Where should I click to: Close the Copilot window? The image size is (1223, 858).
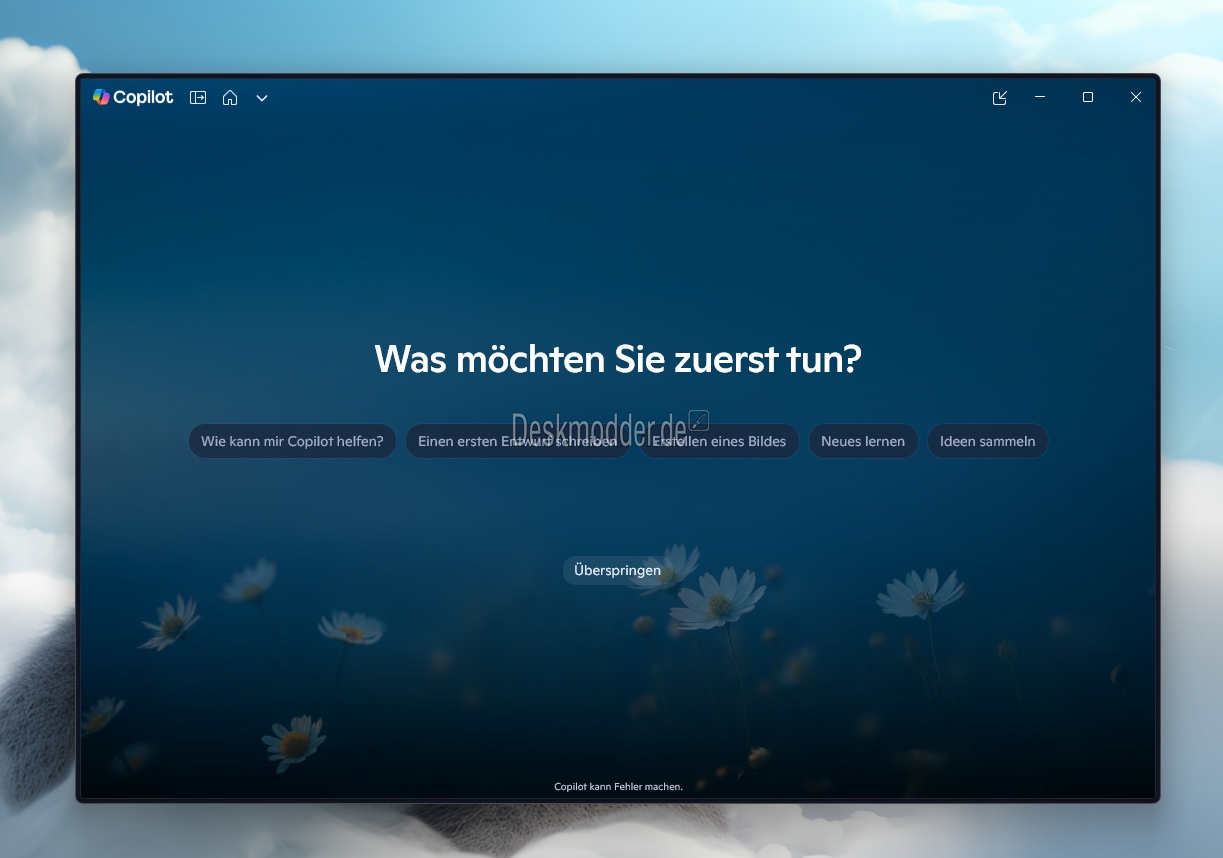point(1135,97)
